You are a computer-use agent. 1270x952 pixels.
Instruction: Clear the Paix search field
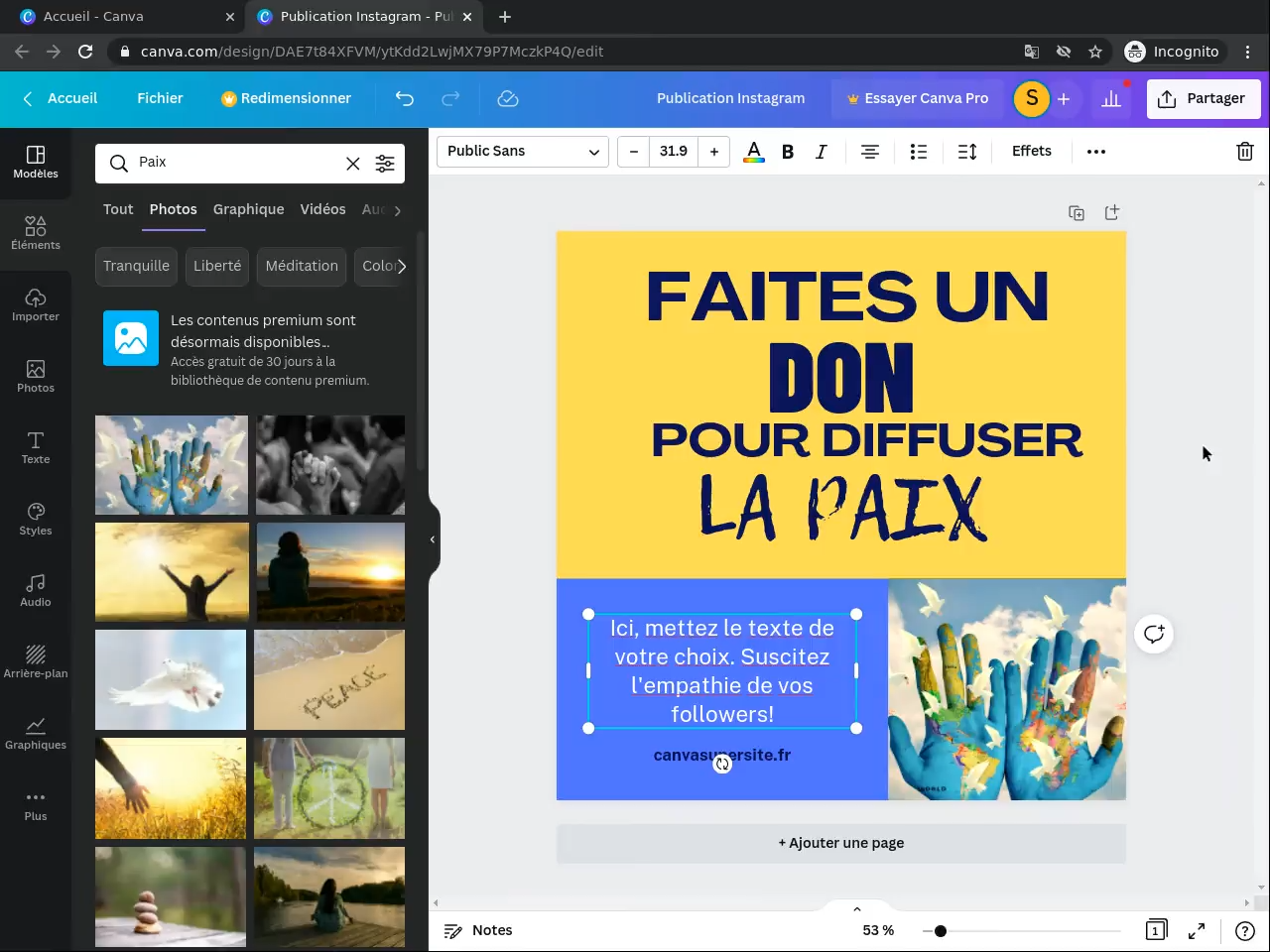[352, 164]
